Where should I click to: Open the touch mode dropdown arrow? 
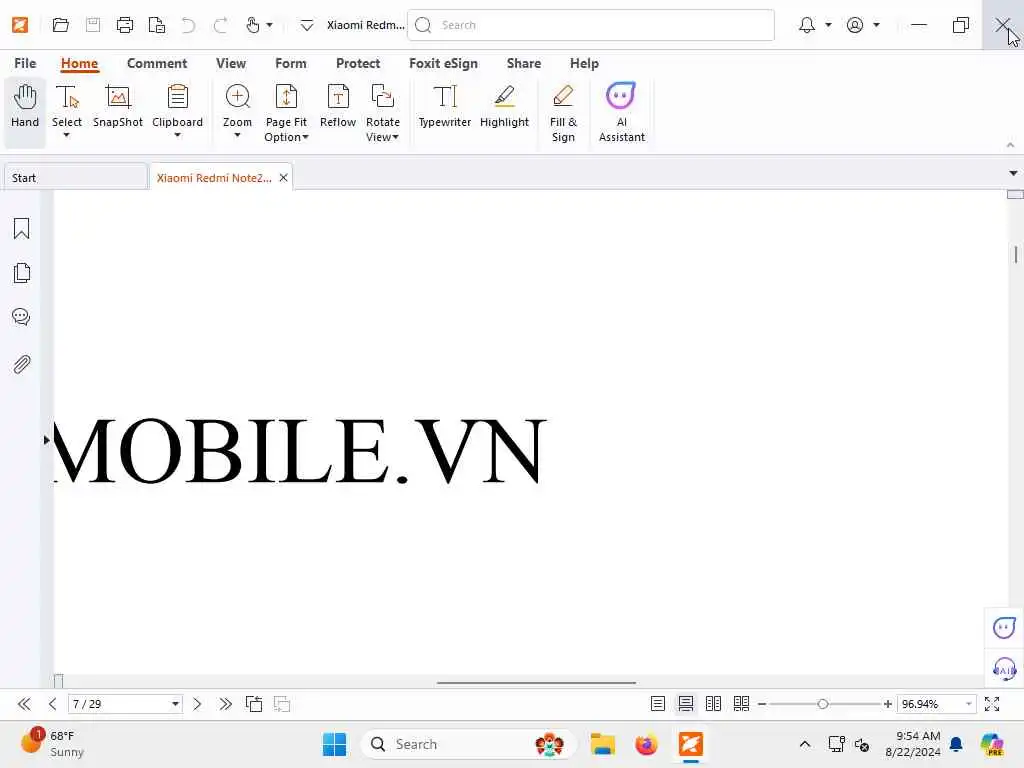pyautogui.click(x=269, y=25)
